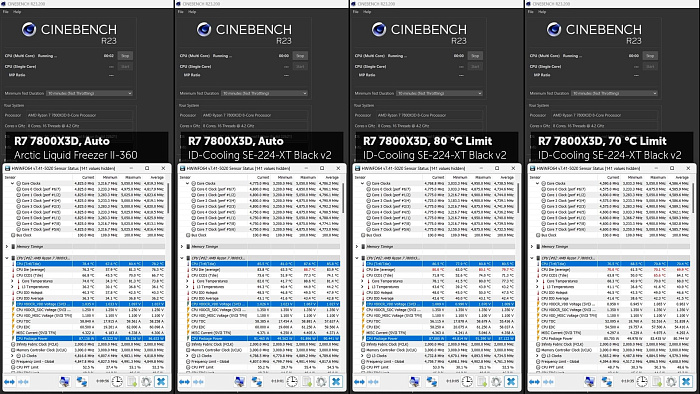The image size is (700, 394).
Task: Click Single Core Start button in Arctic Liquid Freezer panel
Action: tap(125, 66)
